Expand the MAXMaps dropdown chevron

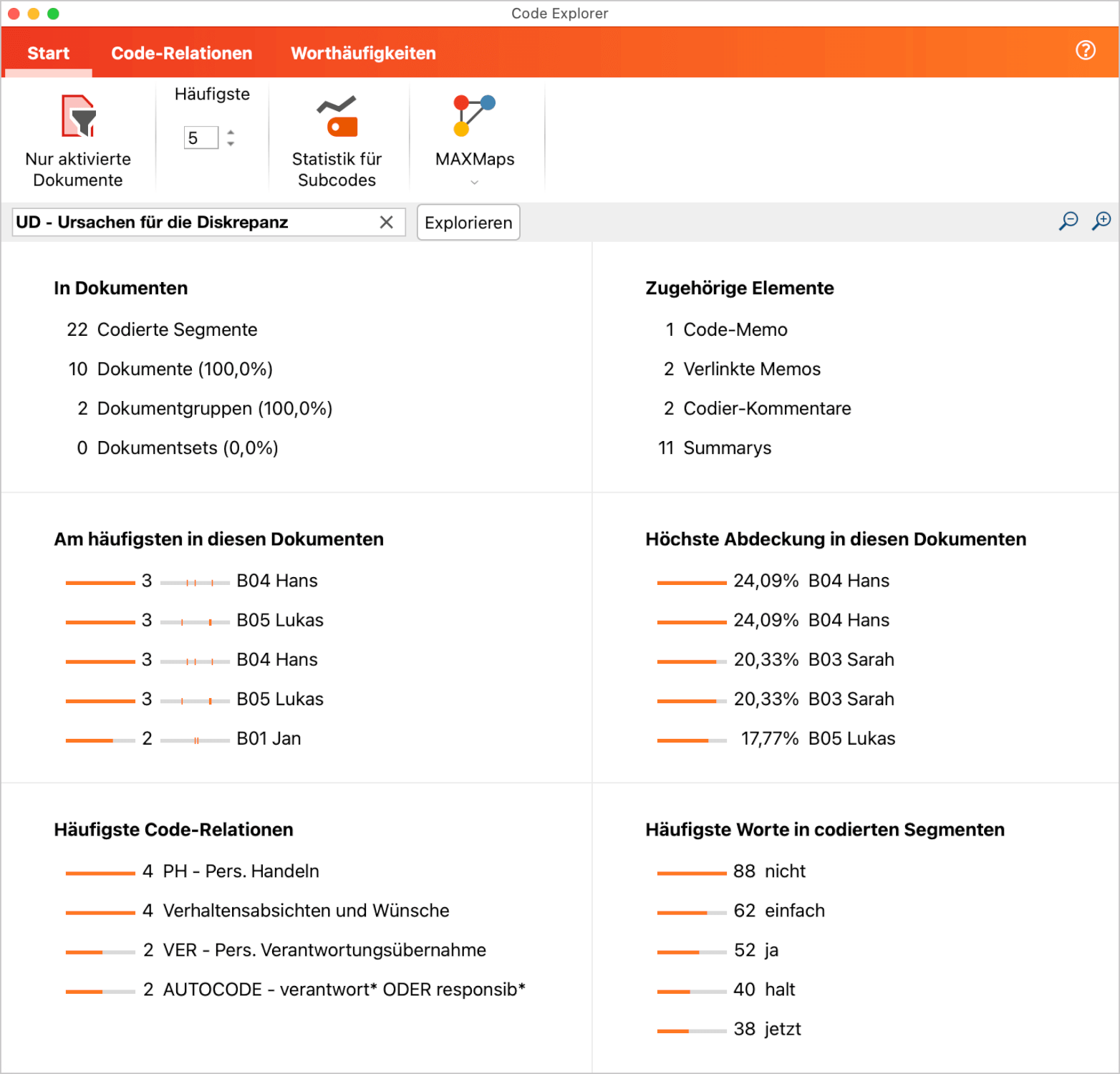[474, 183]
